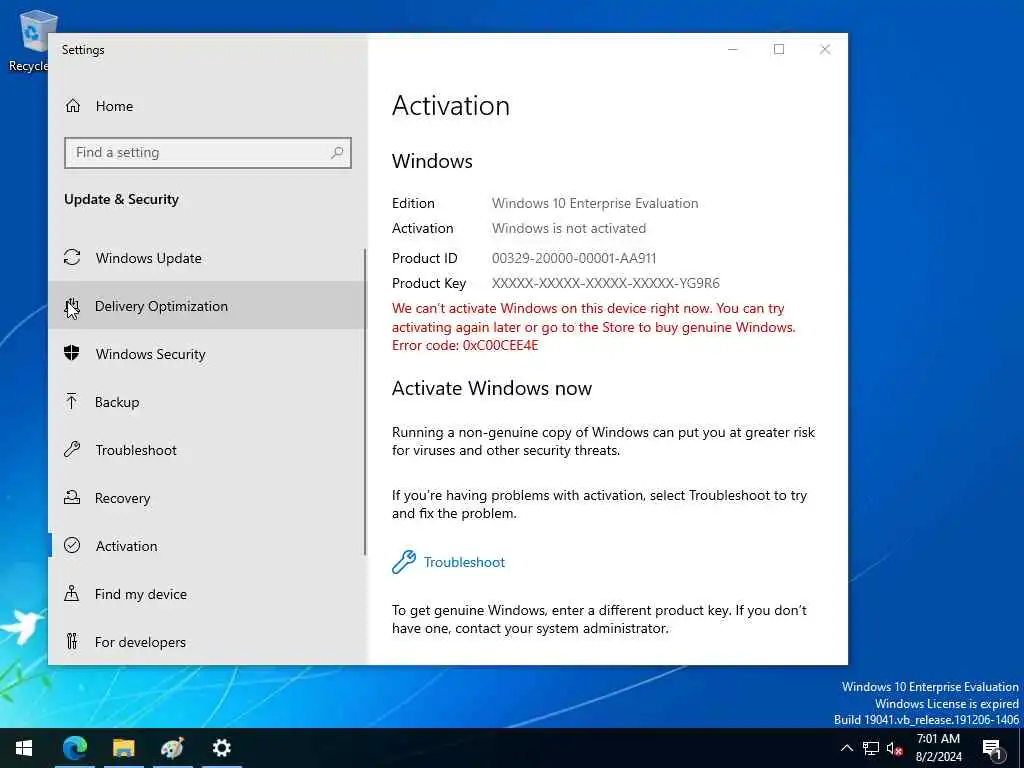Maximize the Settings window
Viewport: 1024px width, 768px height.
[x=778, y=50]
